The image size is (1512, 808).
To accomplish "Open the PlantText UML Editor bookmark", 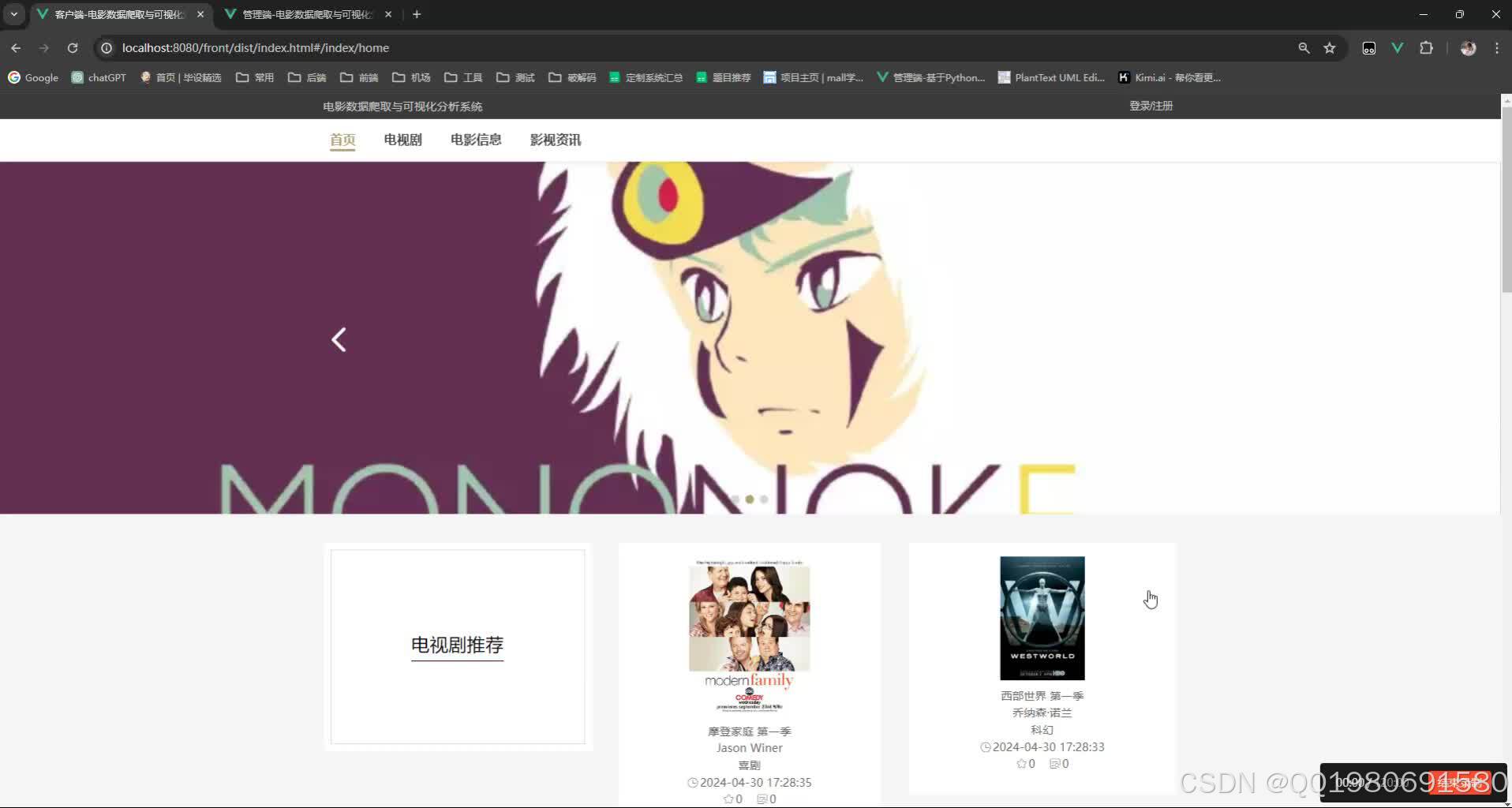I will tap(1051, 77).
